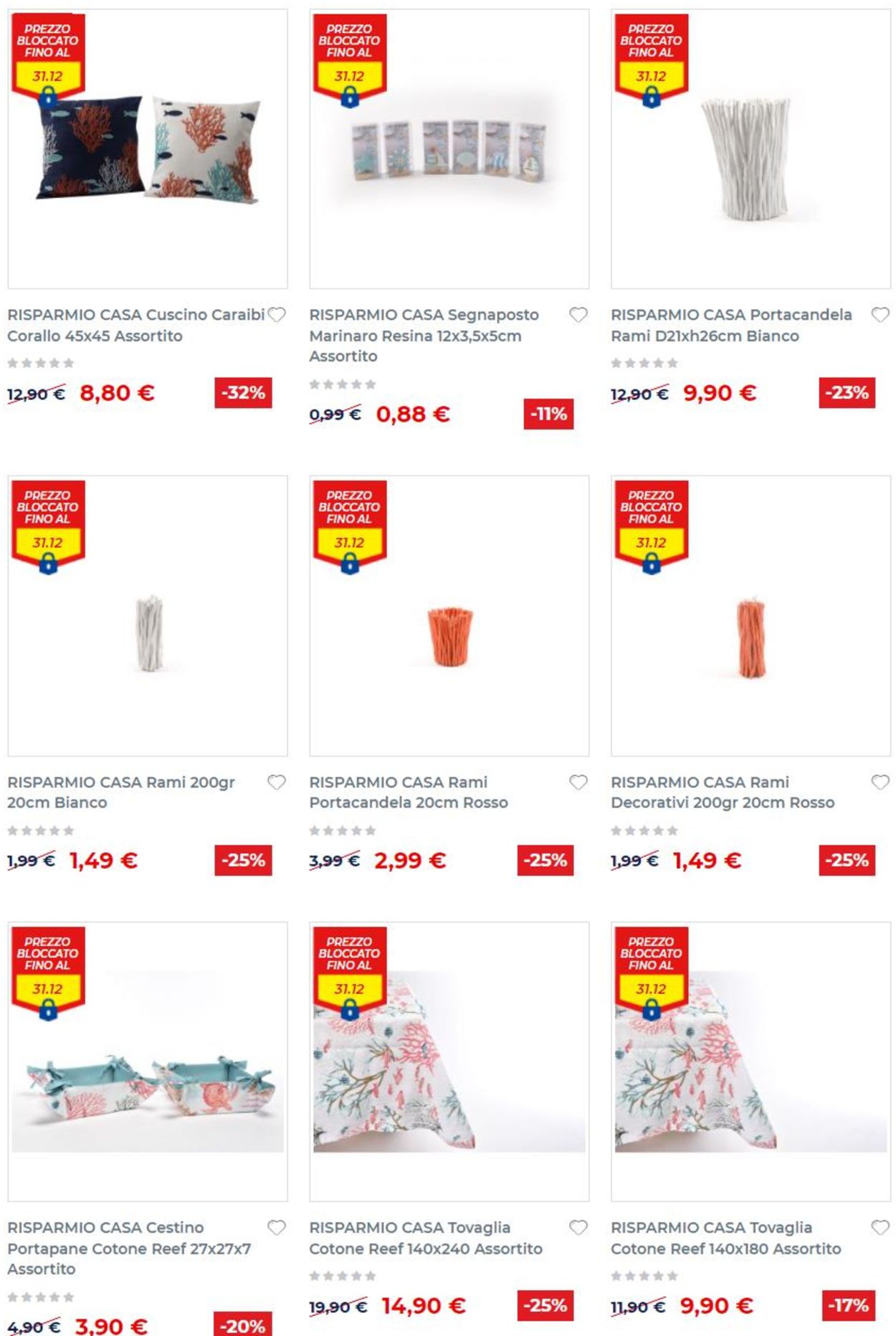Click the -32% discount badge
The height and width of the screenshot is (1336, 896).
click(243, 393)
